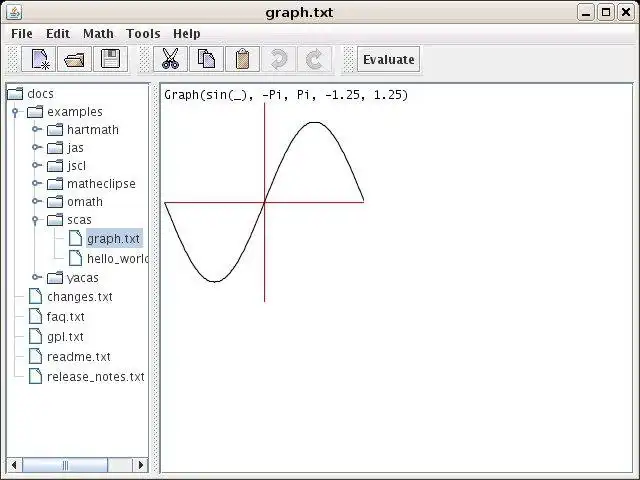Click the Redo arrow icon
Viewport: 640px width, 480px height.
pos(314,59)
